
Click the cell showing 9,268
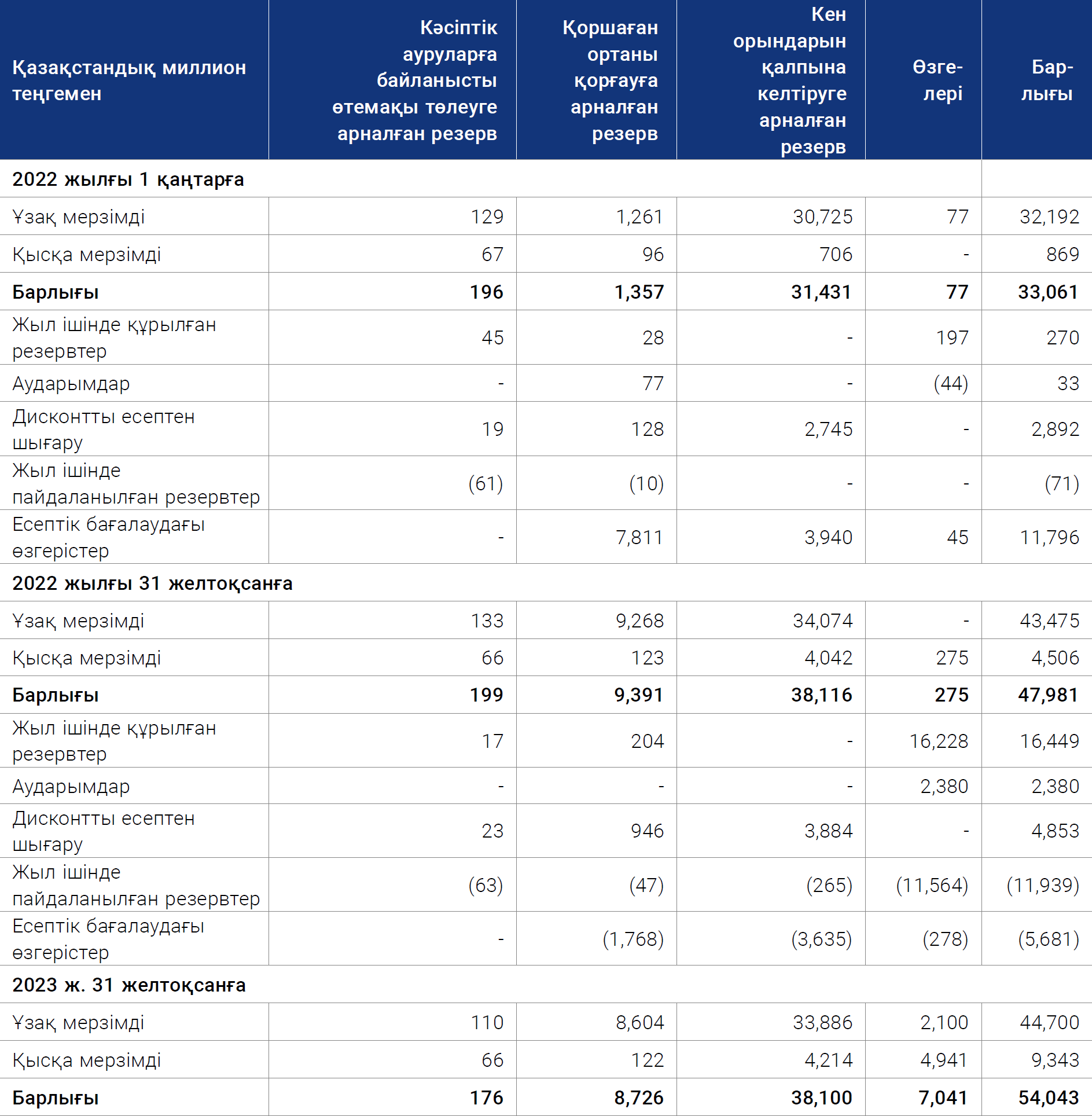point(639,621)
